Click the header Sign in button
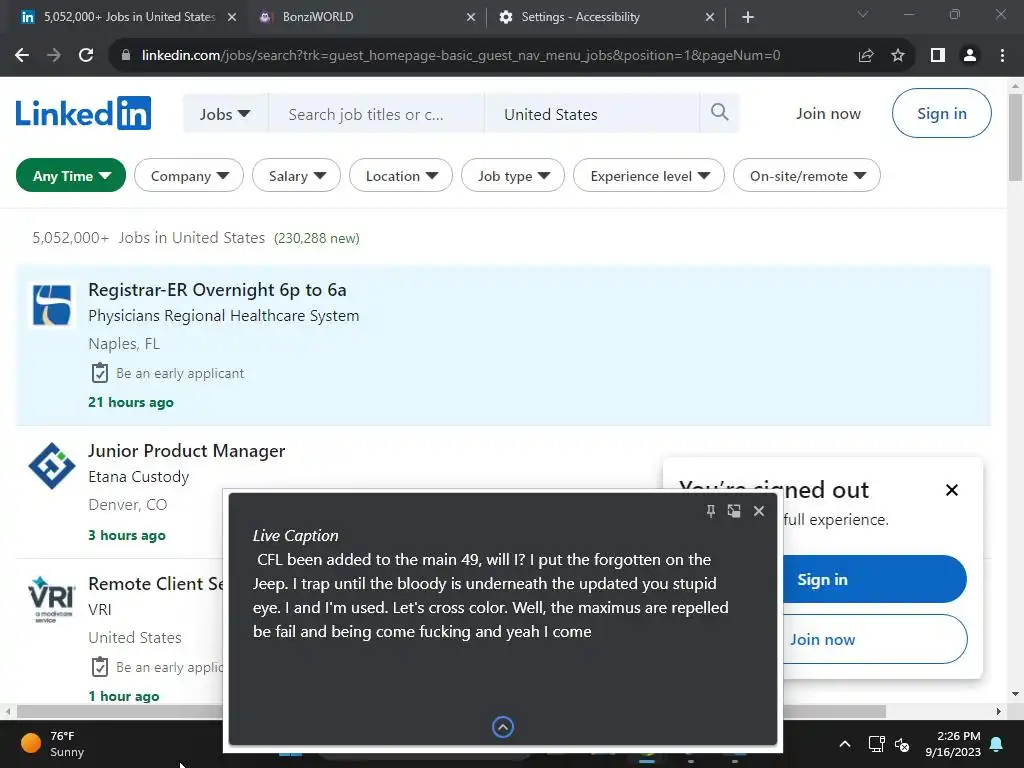 (941, 113)
